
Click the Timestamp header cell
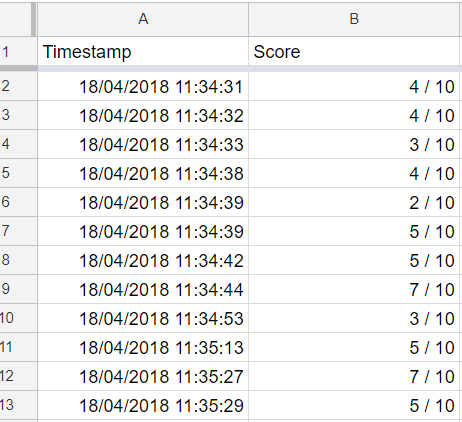[x=143, y=51]
